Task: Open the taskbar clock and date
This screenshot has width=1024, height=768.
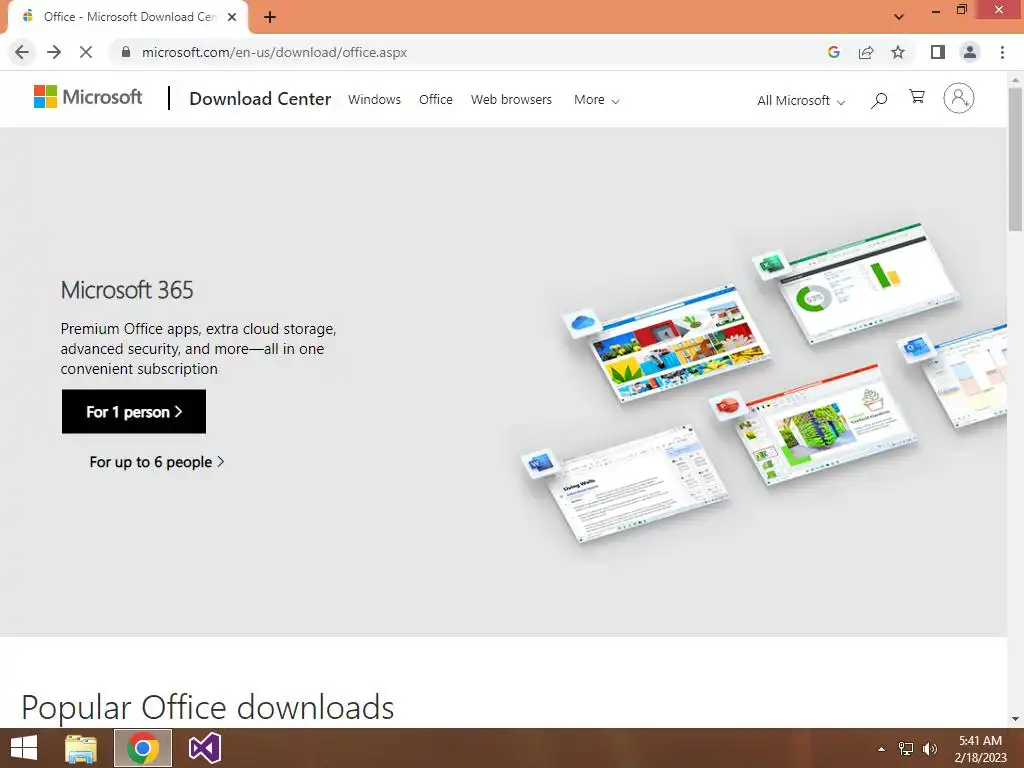Action: click(980, 749)
